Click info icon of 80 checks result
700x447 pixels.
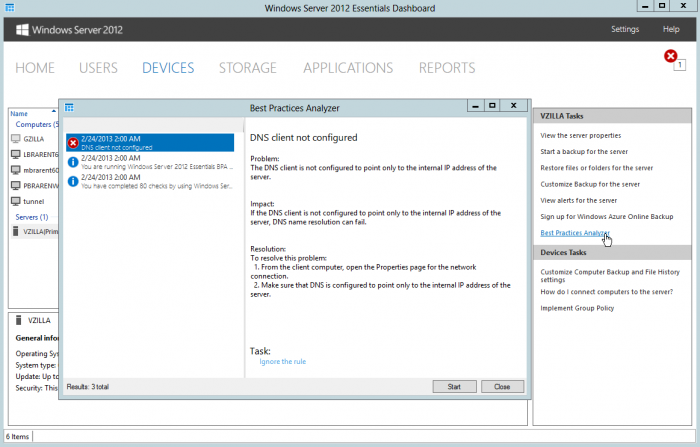(x=73, y=181)
